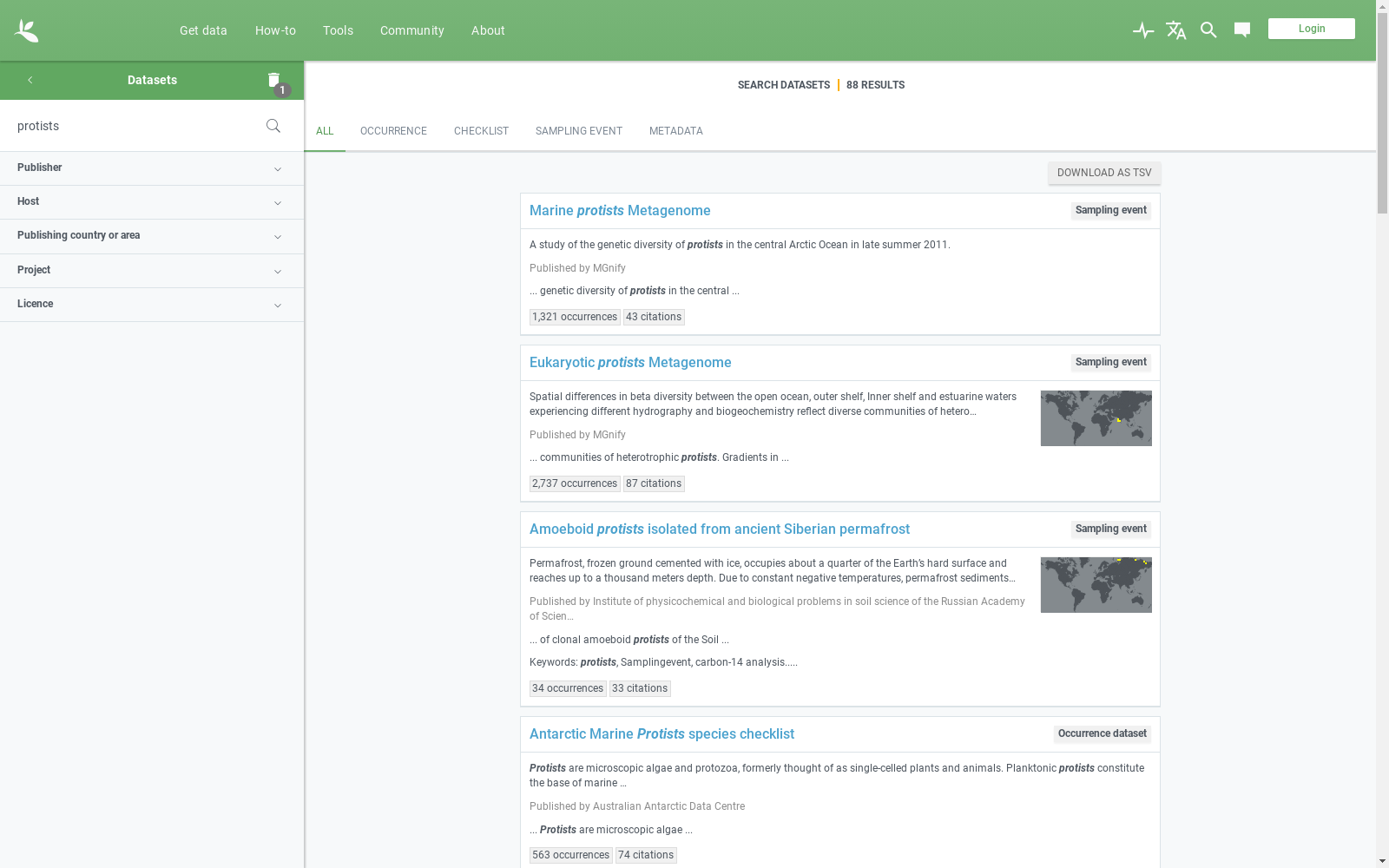Open Antarctic Marine Protists species checklist
Viewport: 1389px width, 868px height.
point(662,734)
